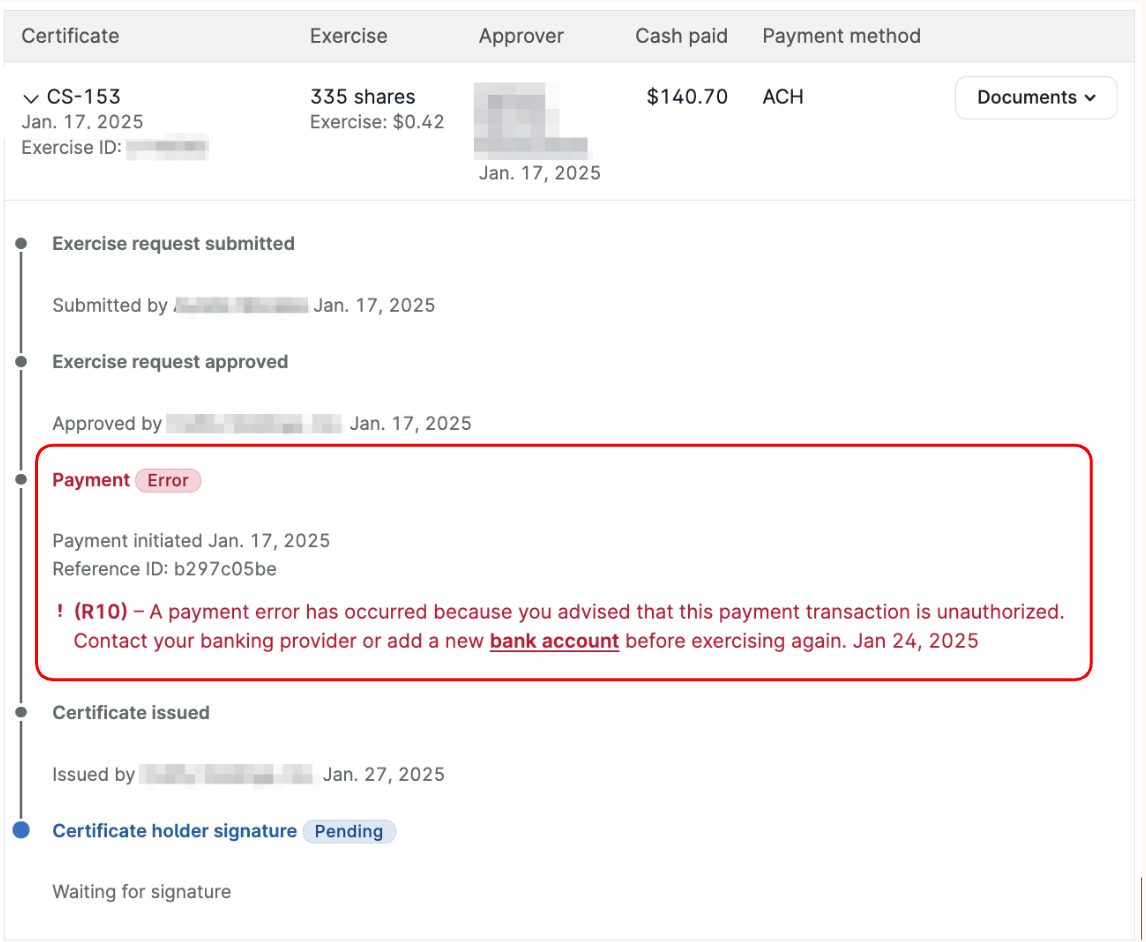Open the bank account link
The height and width of the screenshot is (942, 1146).
point(554,641)
